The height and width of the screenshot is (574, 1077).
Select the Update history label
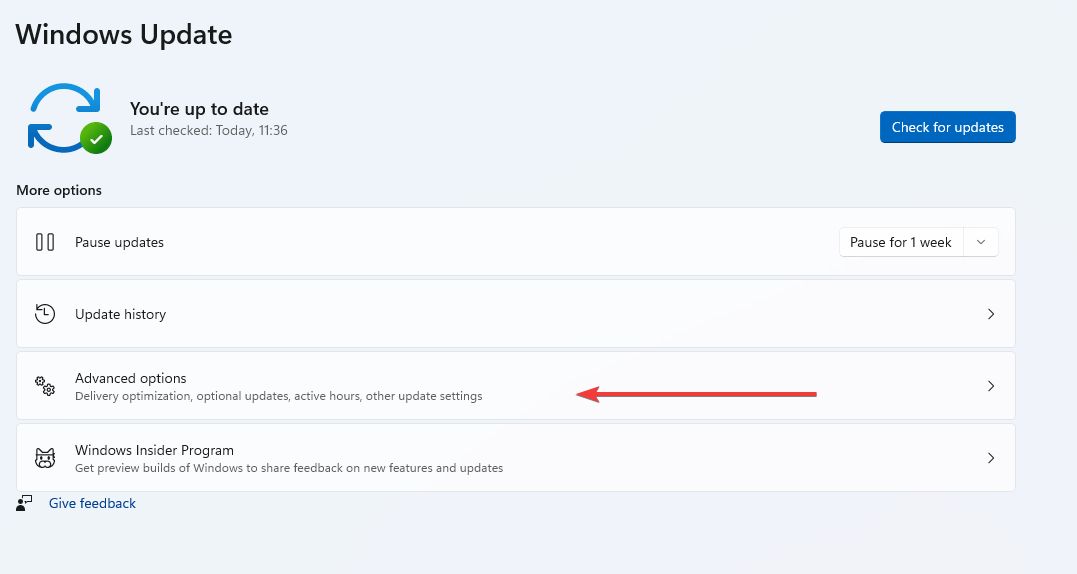[x=120, y=314]
